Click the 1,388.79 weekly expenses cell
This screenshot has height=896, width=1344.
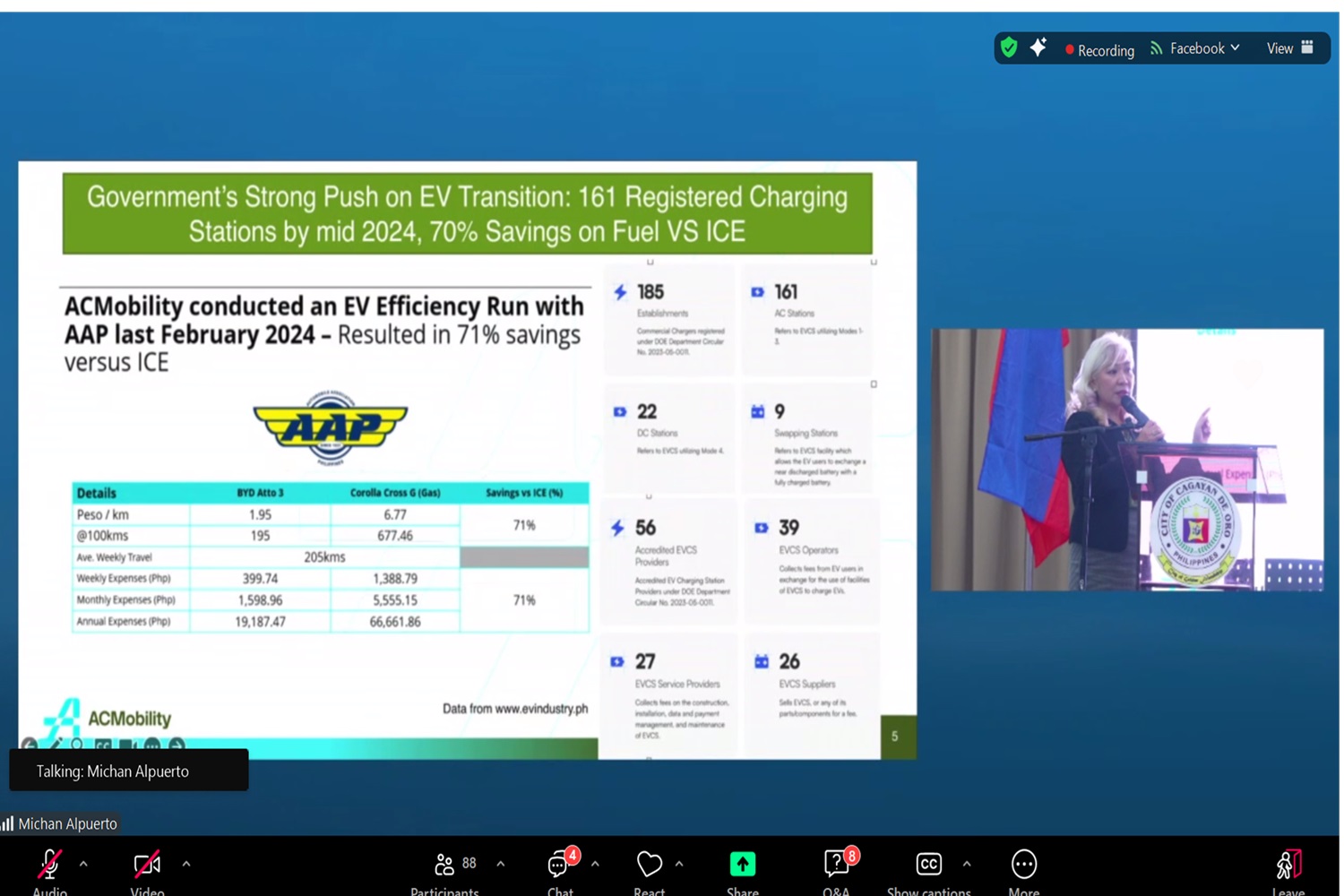tap(395, 578)
